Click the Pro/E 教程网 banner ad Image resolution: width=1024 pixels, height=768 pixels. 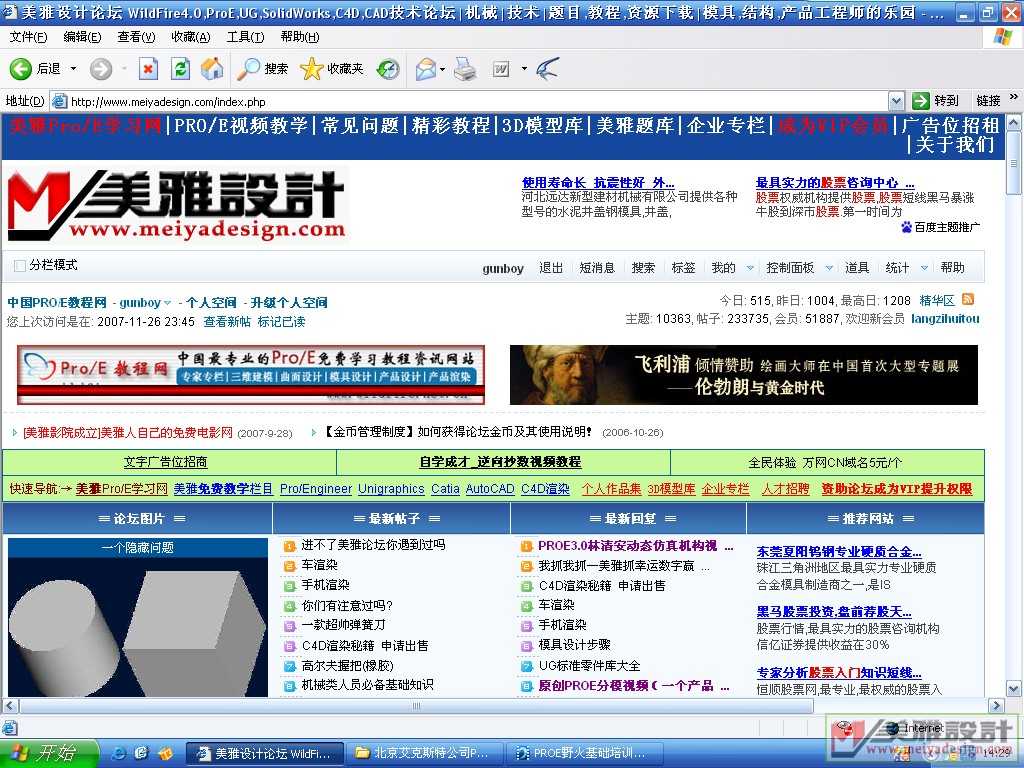click(251, 375)
